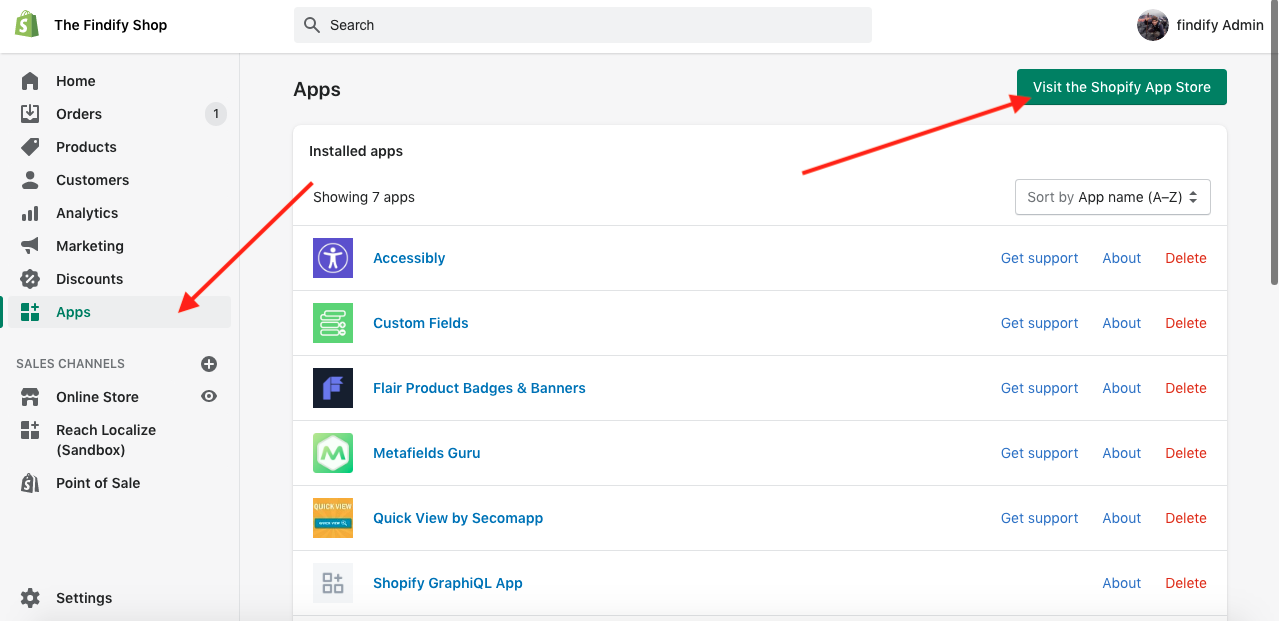Viewport: 1279px width, 621px height.
Task: Click the Shopify GraphiQL App icon
Action: pos(333,583)
